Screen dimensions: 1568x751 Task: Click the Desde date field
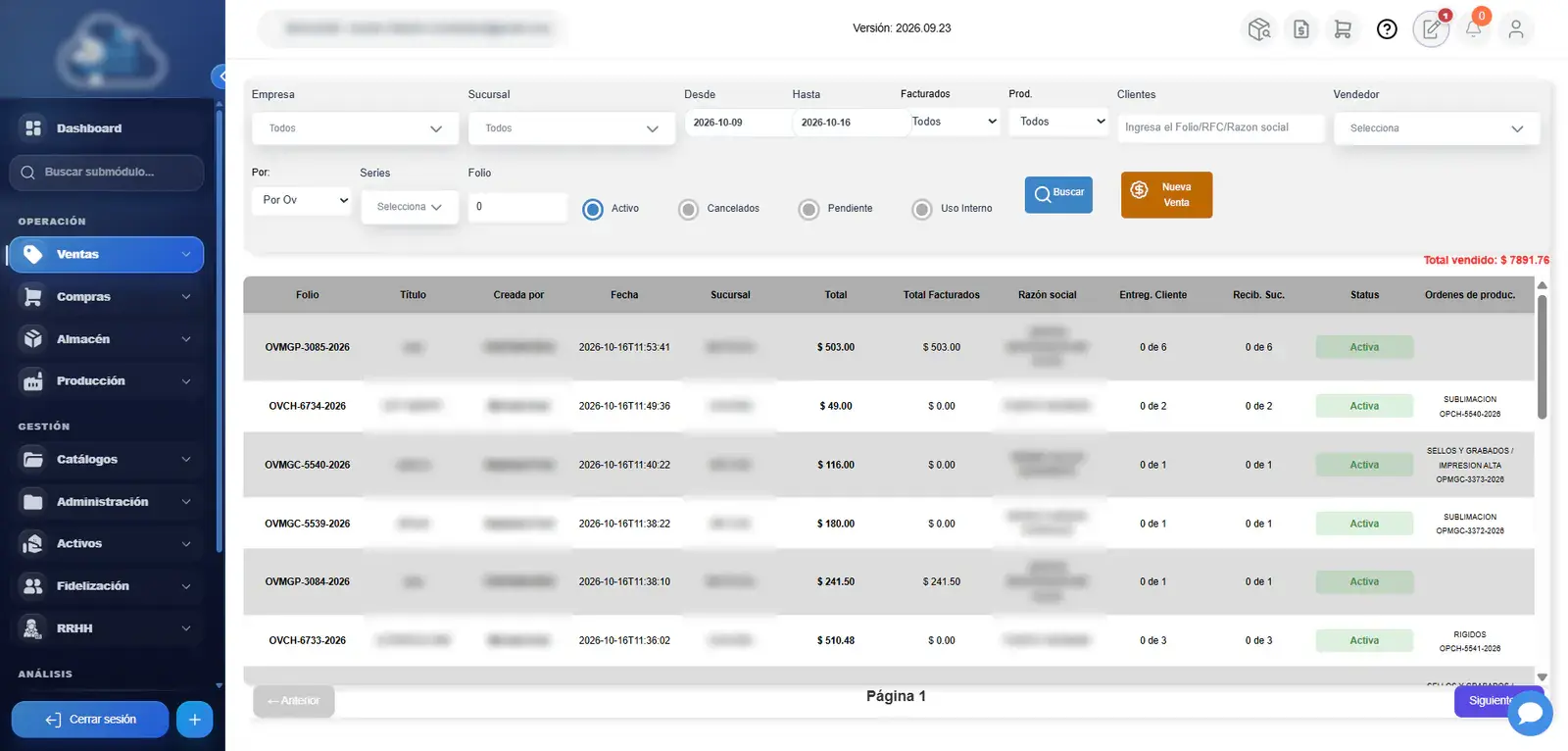(738, 123)
